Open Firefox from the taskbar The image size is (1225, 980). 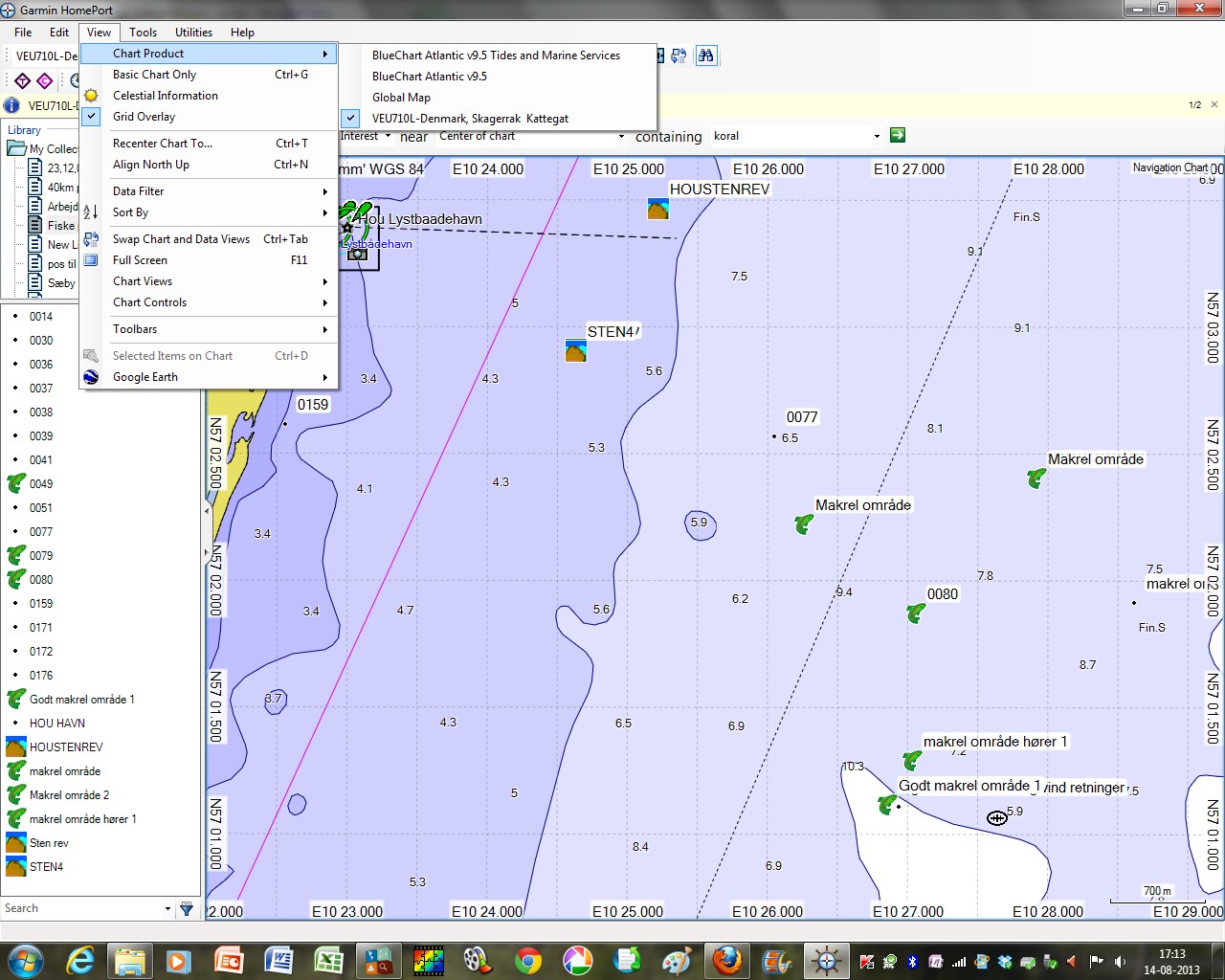pyautogui.click(x=726, y=960)
